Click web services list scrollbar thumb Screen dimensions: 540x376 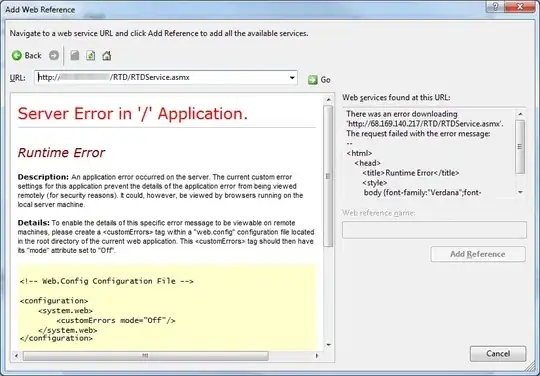[520, 147]
